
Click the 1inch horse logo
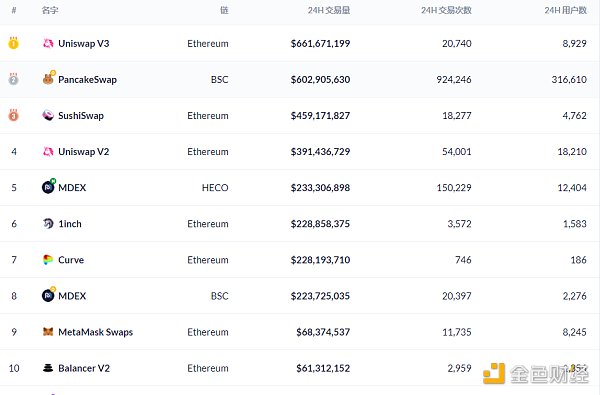coord(48,224)
